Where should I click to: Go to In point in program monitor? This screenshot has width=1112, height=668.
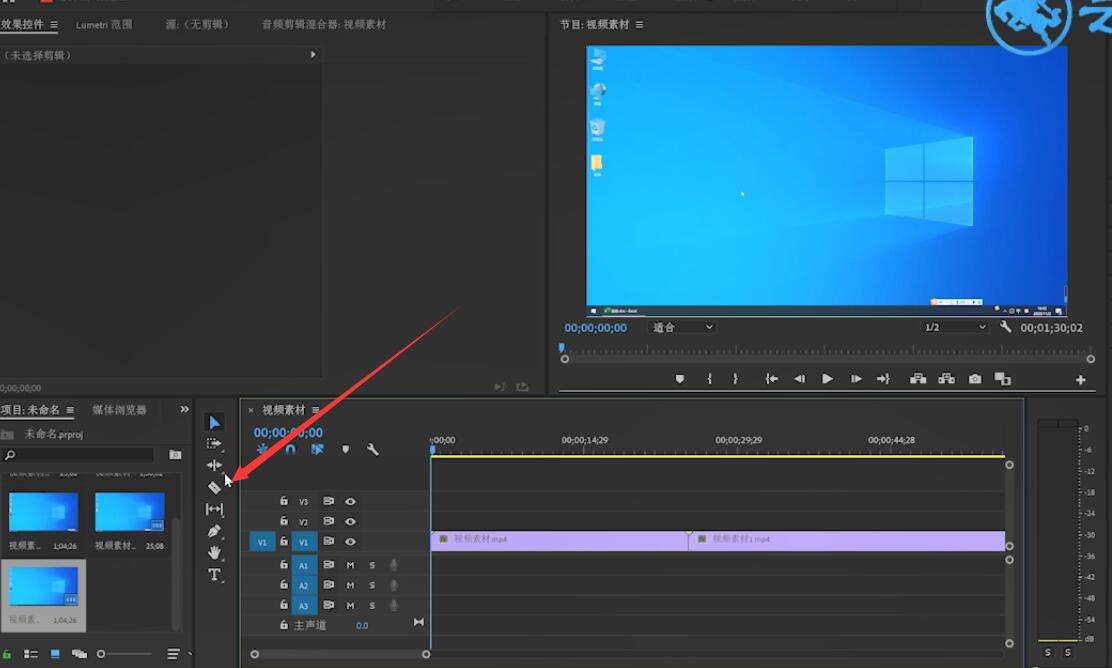772,379
